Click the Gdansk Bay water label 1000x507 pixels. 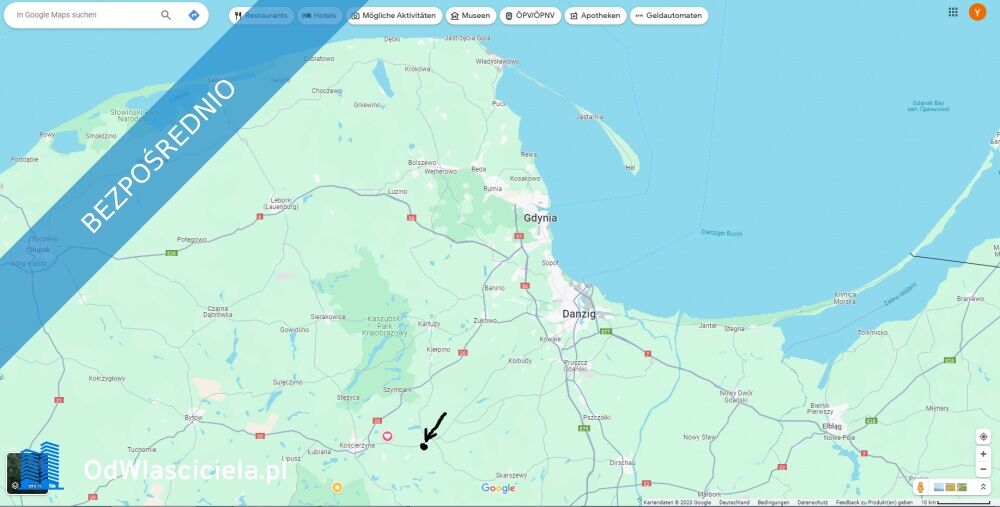[928, 106]
